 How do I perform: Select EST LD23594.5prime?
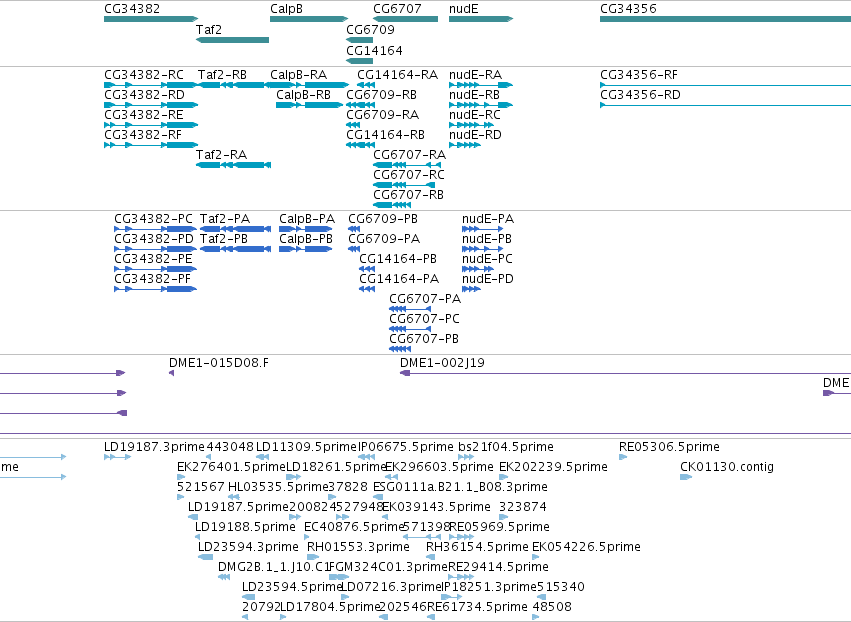point(292,587)
